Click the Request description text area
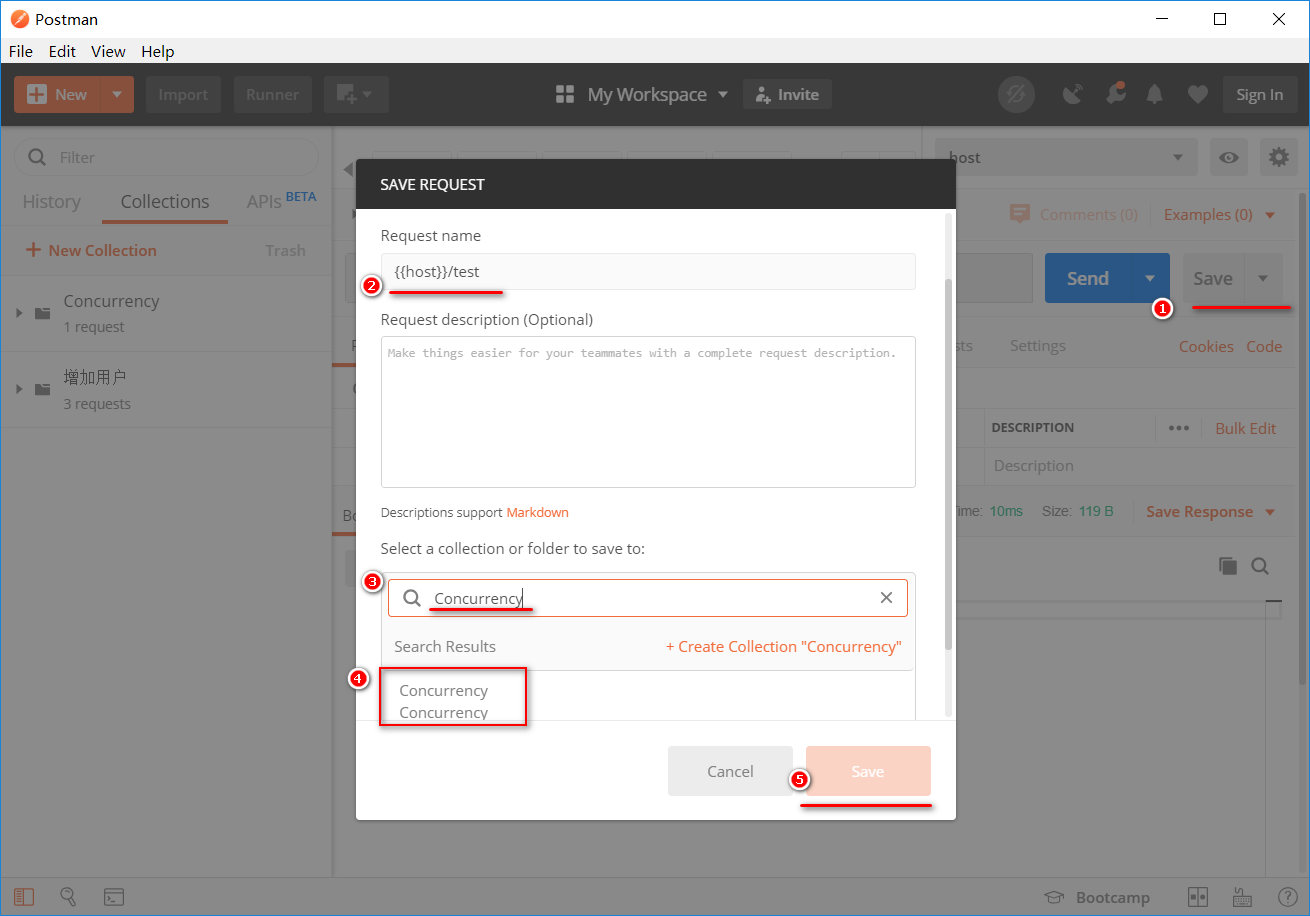This screenshot has width=1310, height=916. tap(648, 412)
